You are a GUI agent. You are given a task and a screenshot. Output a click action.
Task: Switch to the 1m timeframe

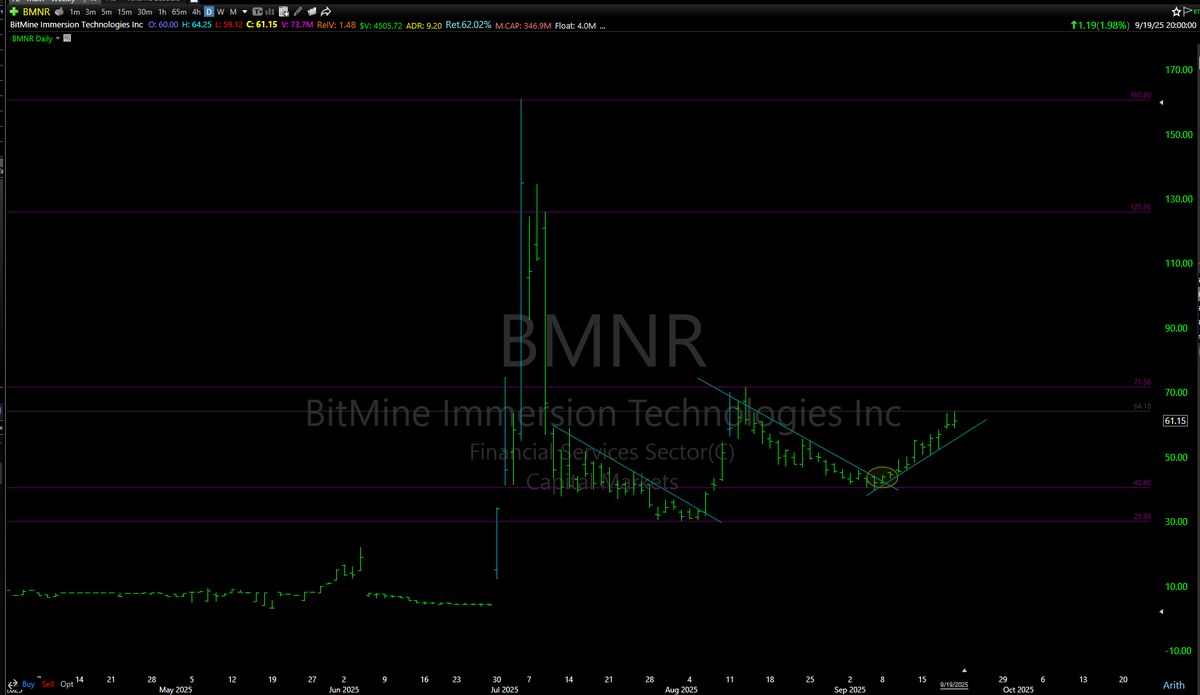pos(75,12)
